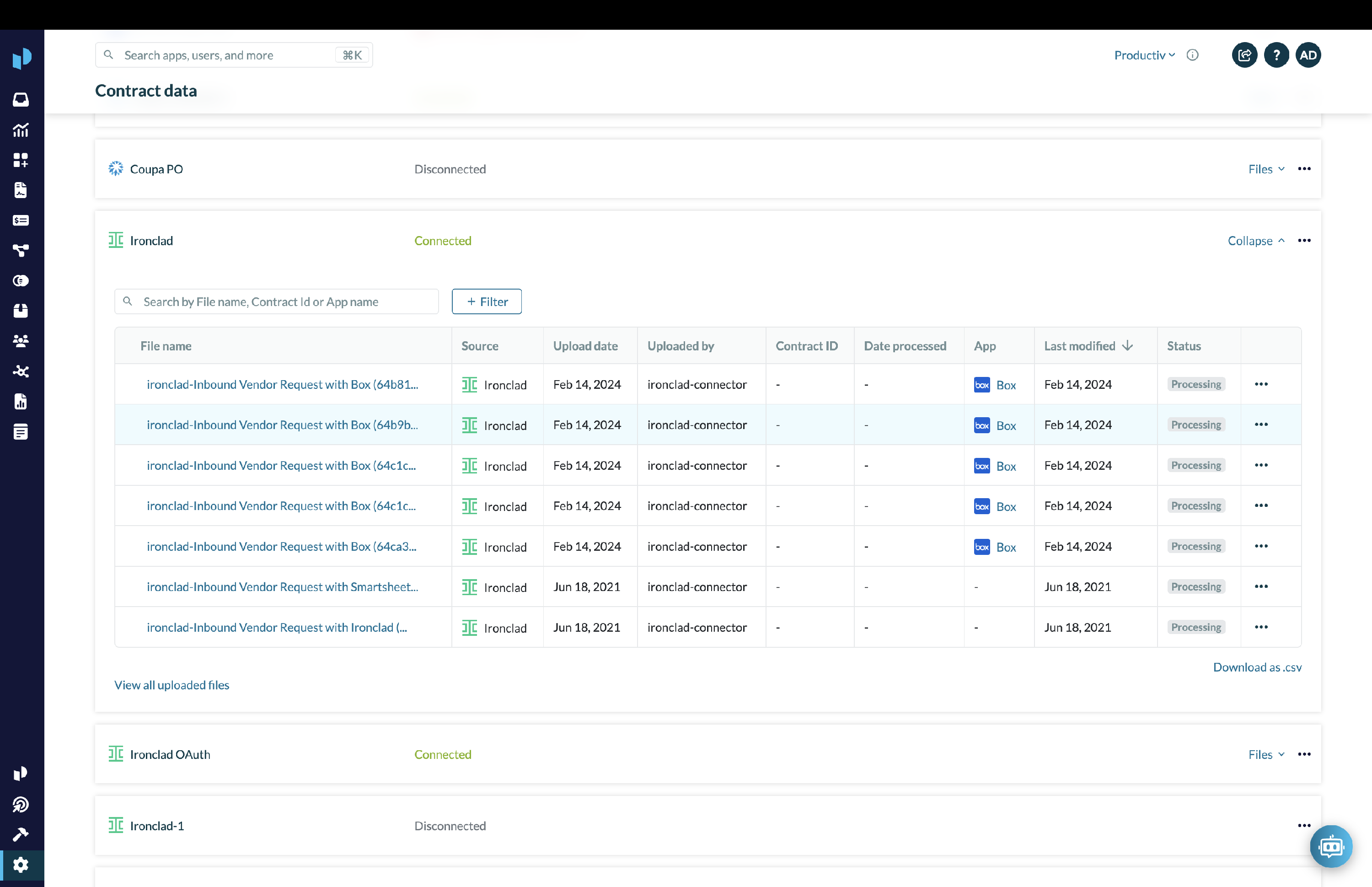Screen dimensions: 1372x887
Task: Click the question mark help icon
Action: (1276, 55)
